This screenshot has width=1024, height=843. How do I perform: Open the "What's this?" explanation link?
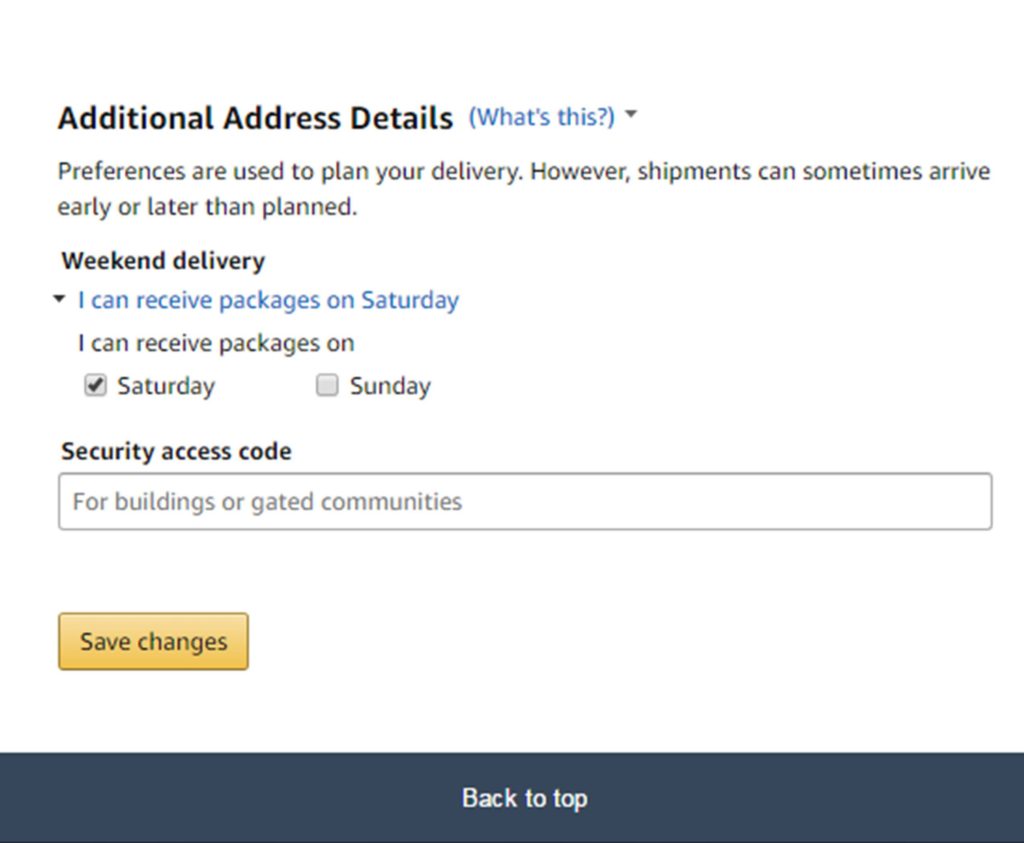[541, 117]
